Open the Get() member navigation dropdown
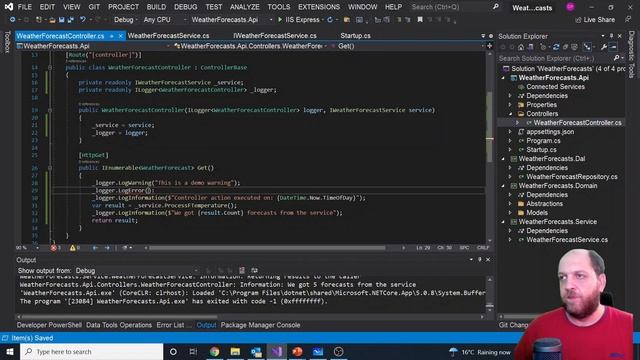 click(x=411, y=46)
